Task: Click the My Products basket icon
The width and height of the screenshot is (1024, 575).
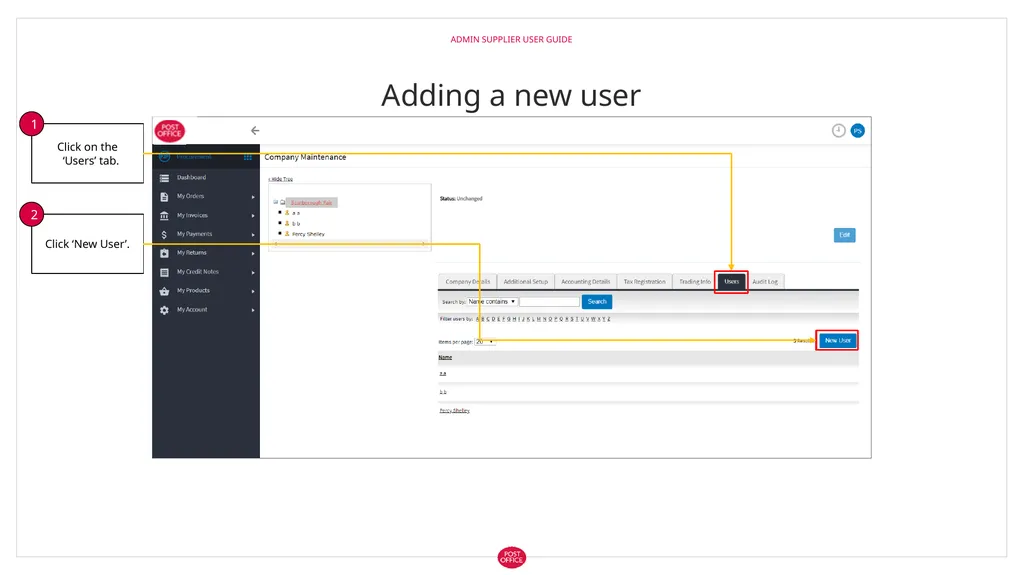Action: coord(164,291)
